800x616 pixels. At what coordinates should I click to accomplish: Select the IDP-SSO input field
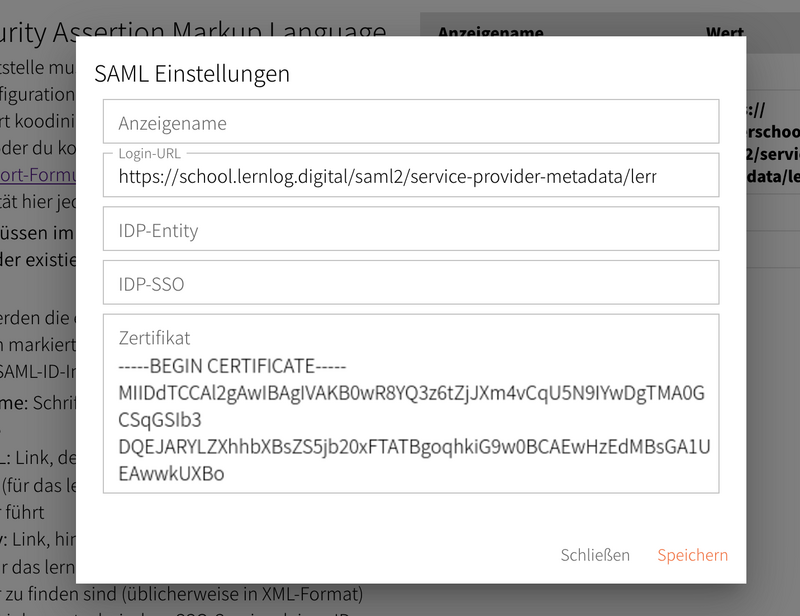tap(410, 283)
